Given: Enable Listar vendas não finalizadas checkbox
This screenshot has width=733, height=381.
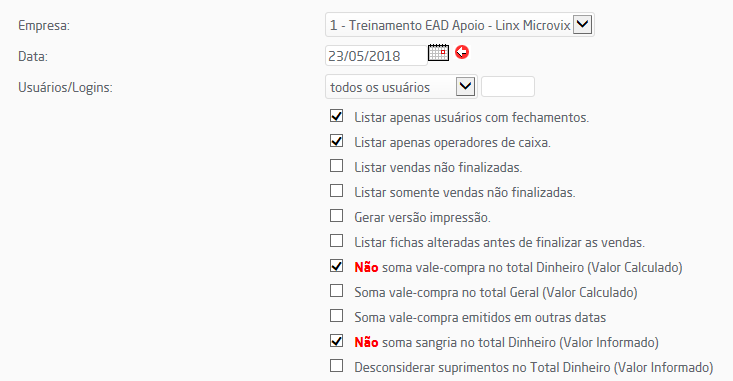Looking at the screenshot, I should coord(336,166).
